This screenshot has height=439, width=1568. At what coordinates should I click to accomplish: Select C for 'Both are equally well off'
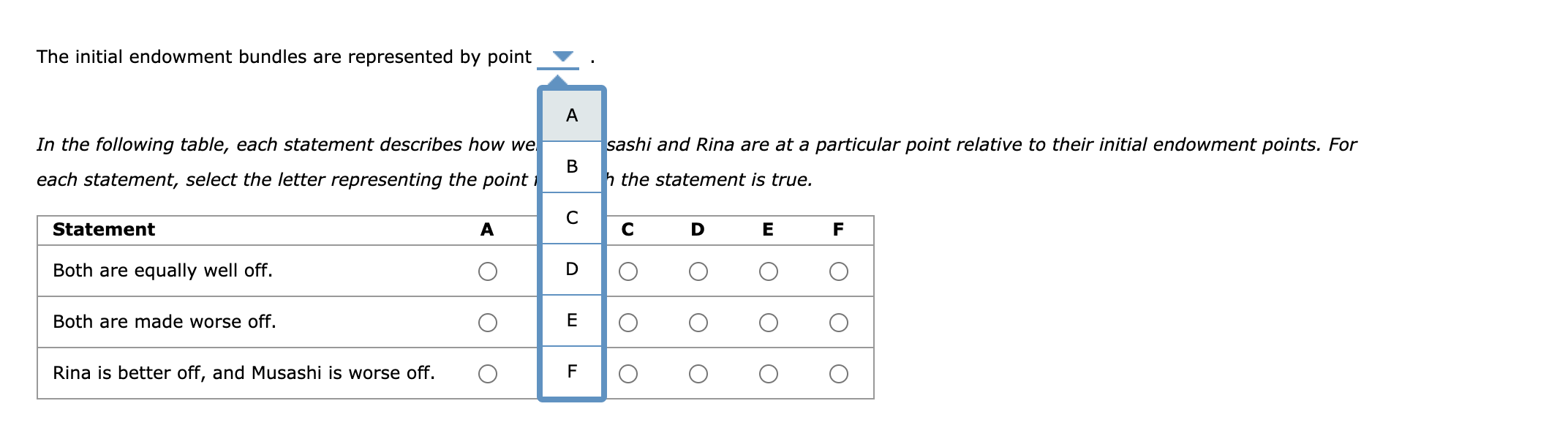(x=628, y=272)
